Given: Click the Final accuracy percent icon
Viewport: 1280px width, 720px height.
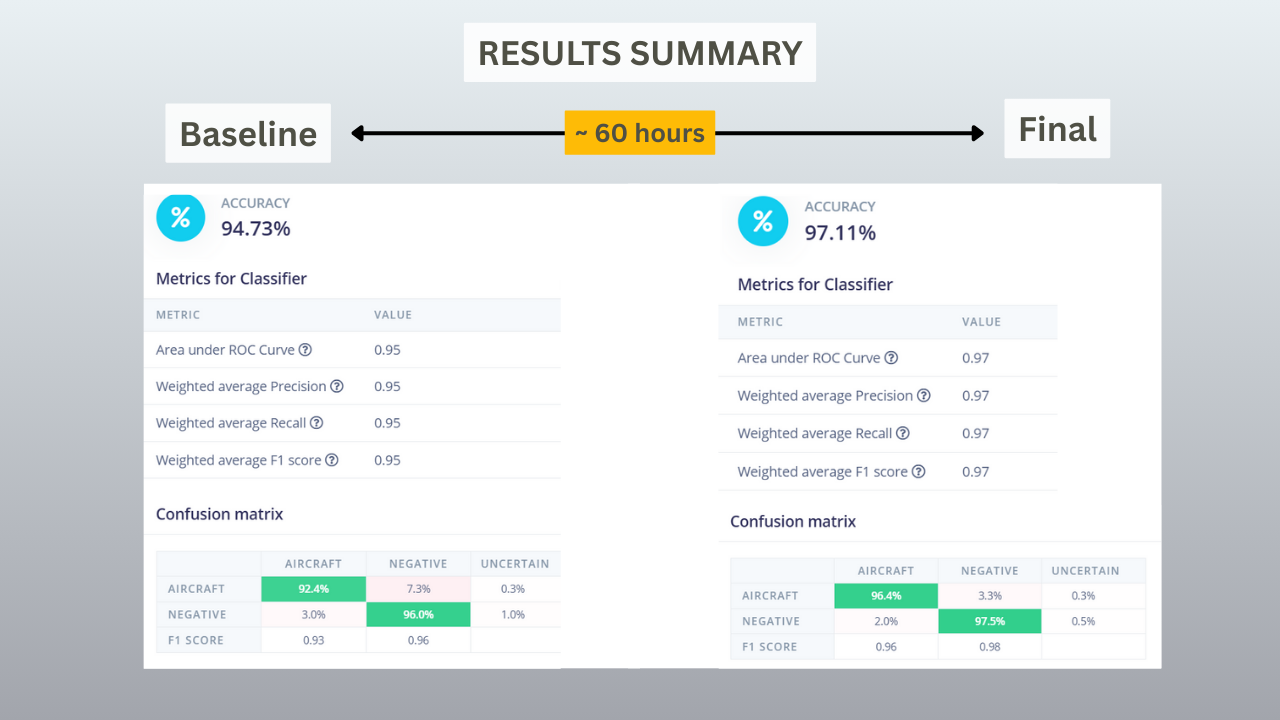Looking at the screenshot, I should click(x=763, y=221).
